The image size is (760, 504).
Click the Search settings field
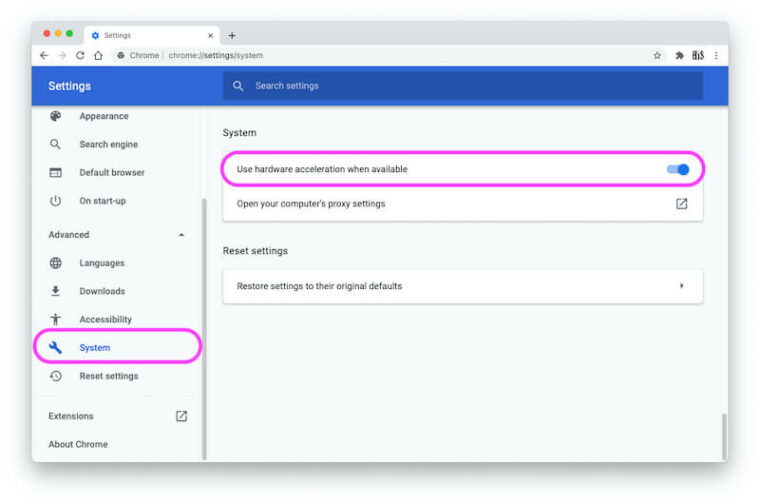460,86
